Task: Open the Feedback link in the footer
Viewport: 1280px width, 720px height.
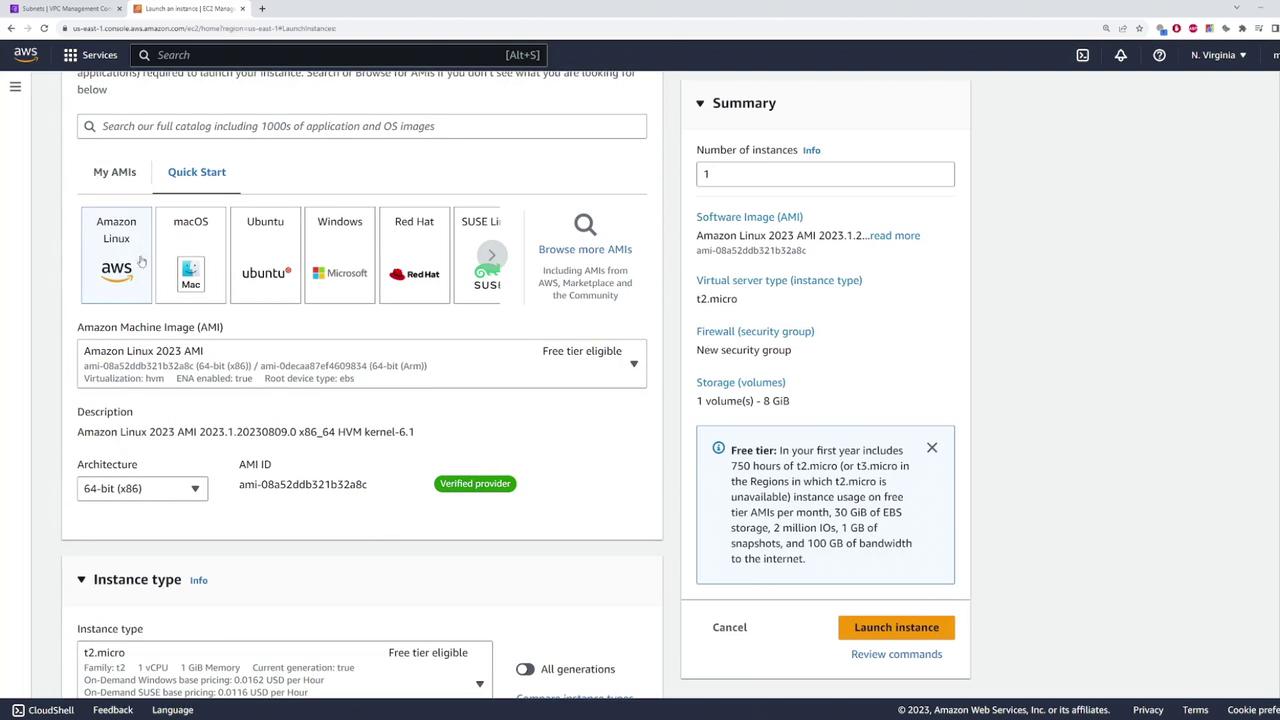Action: click(113, 710)
